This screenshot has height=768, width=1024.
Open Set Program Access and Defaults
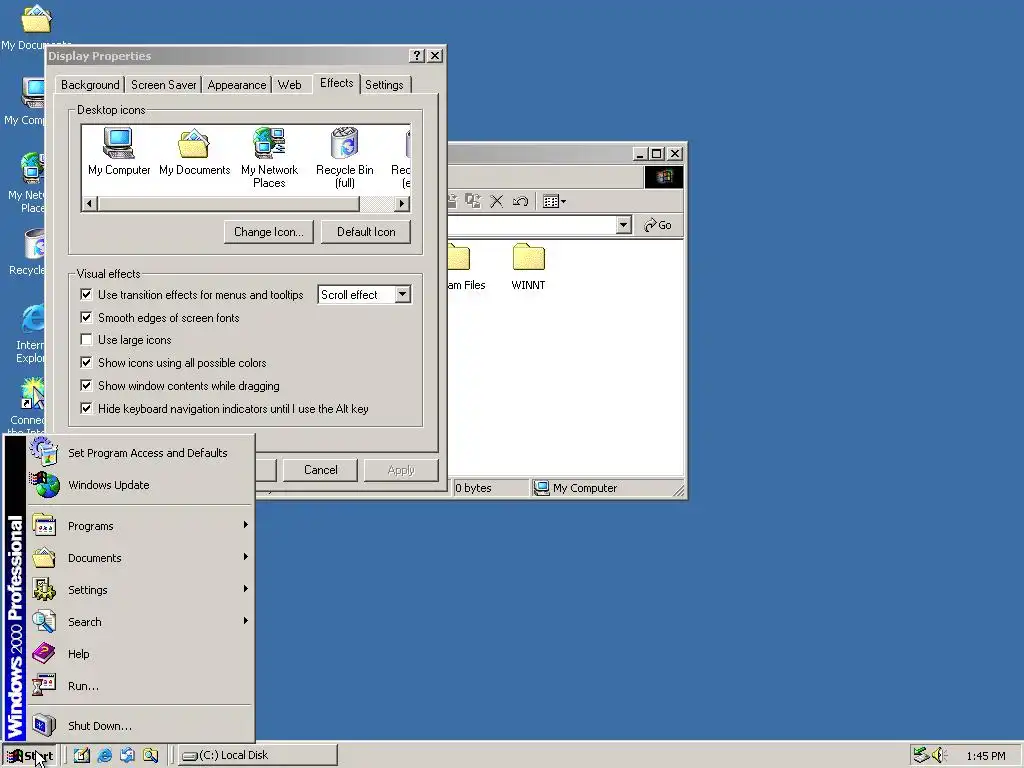[140, 453]
